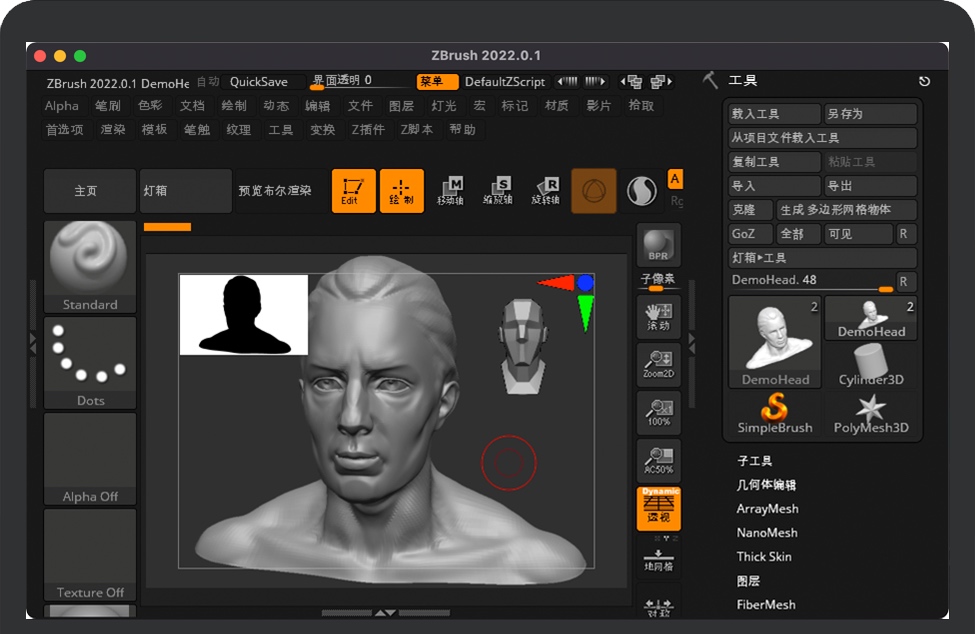
Task: Pick the Cylinder3D tool
Action: coord(871,365)
